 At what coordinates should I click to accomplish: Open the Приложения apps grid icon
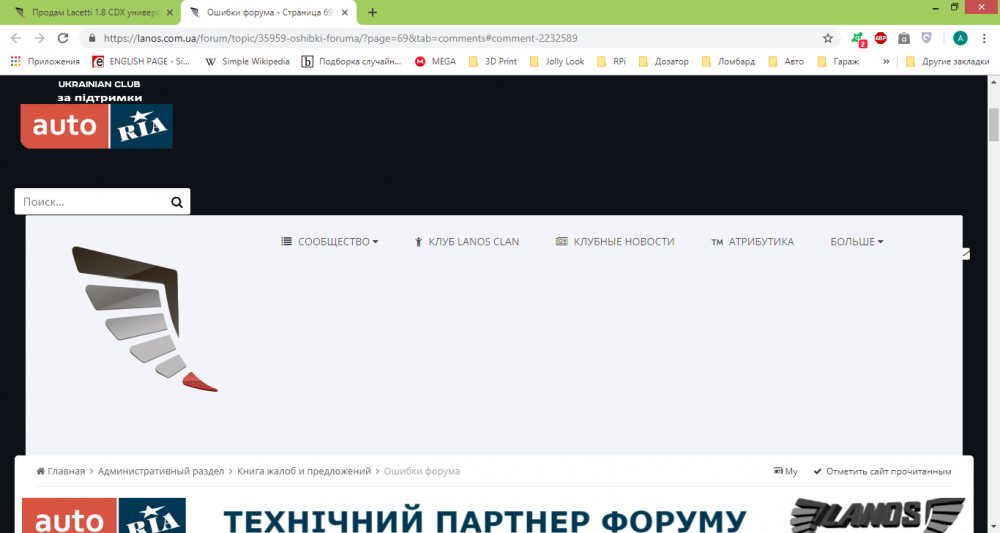point(15,61)
